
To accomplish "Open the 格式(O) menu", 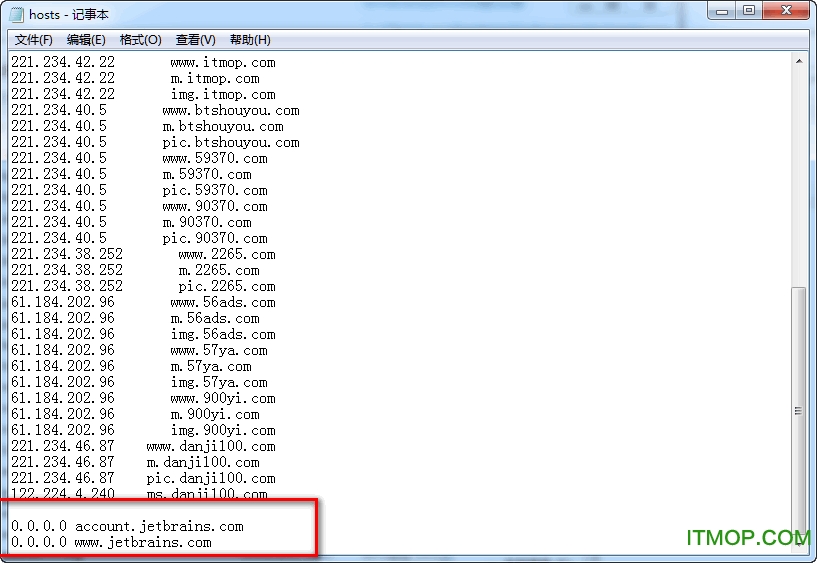I will click(x=140, y=40).
